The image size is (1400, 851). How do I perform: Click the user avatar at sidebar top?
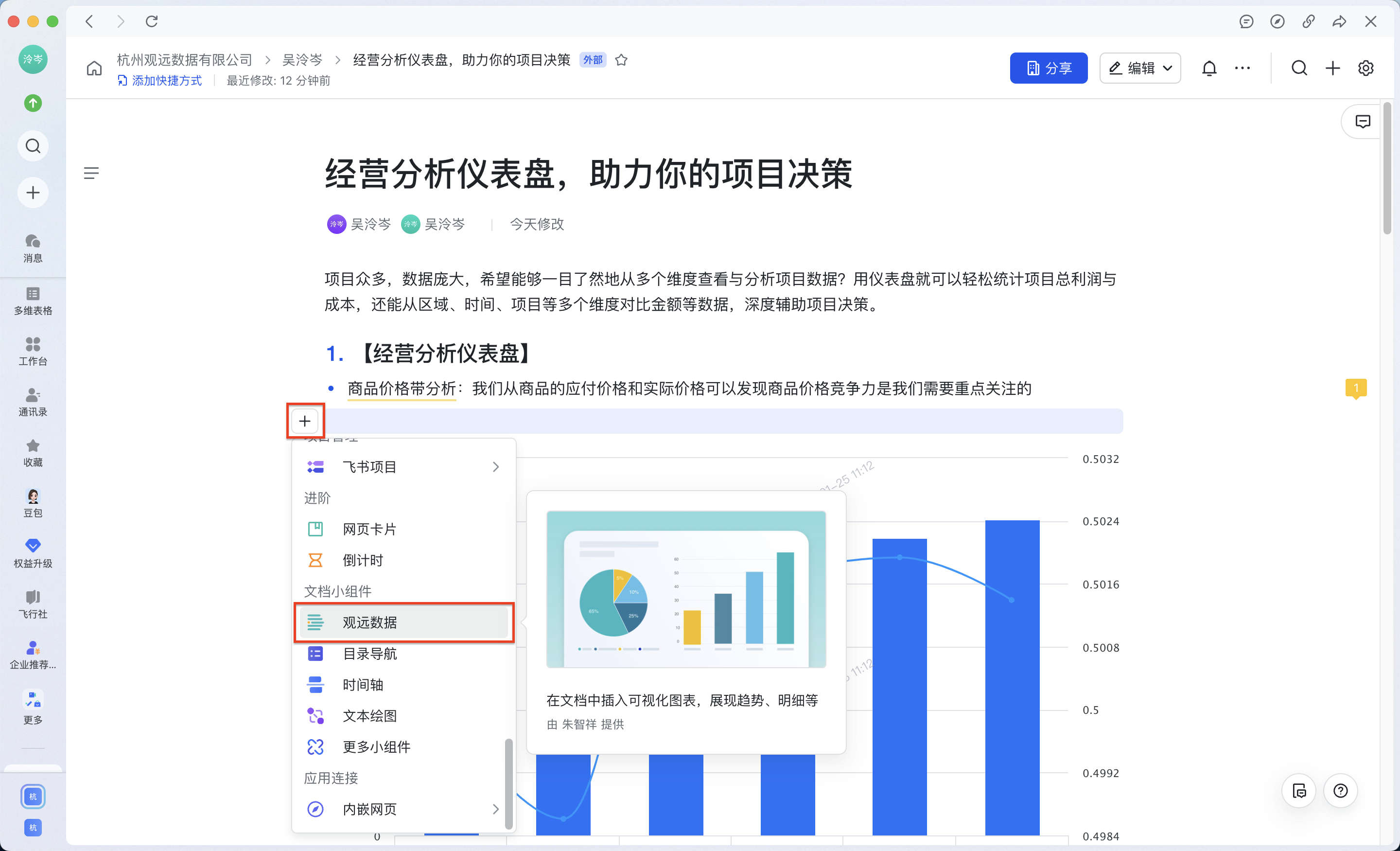[x=33, y=59]
